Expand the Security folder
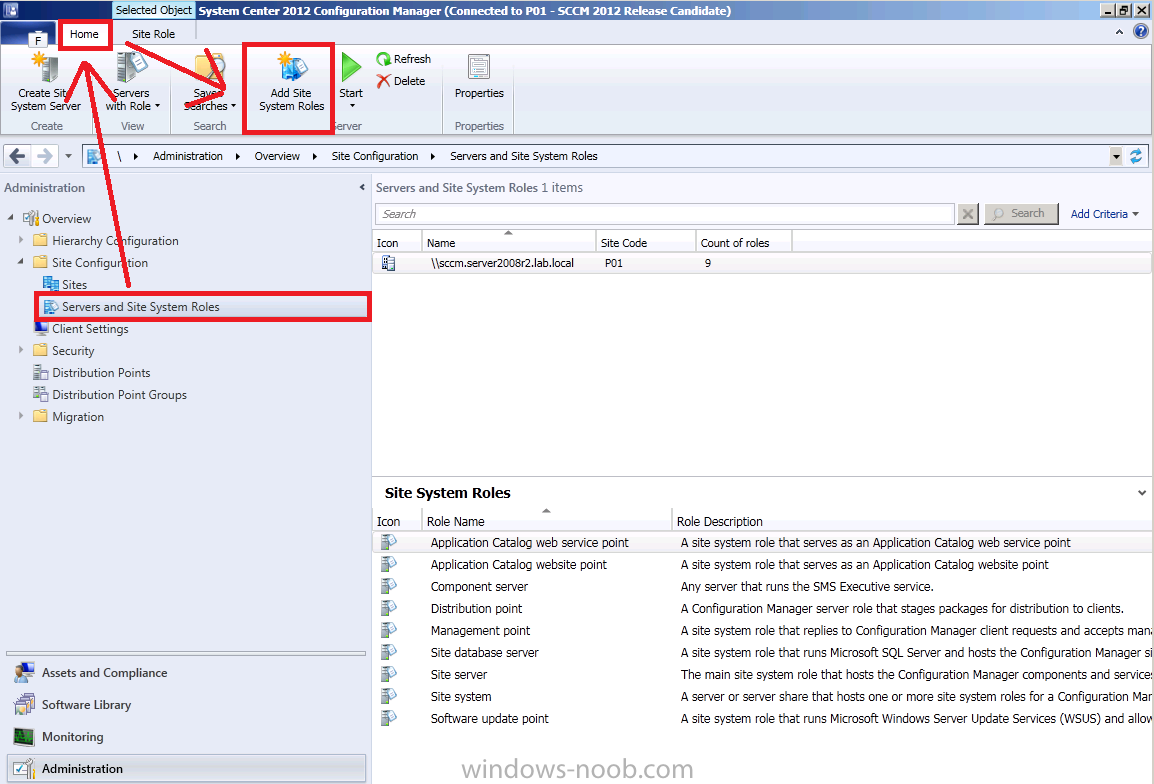Screen dimensions: 1154x784 [x=21, y=350]
